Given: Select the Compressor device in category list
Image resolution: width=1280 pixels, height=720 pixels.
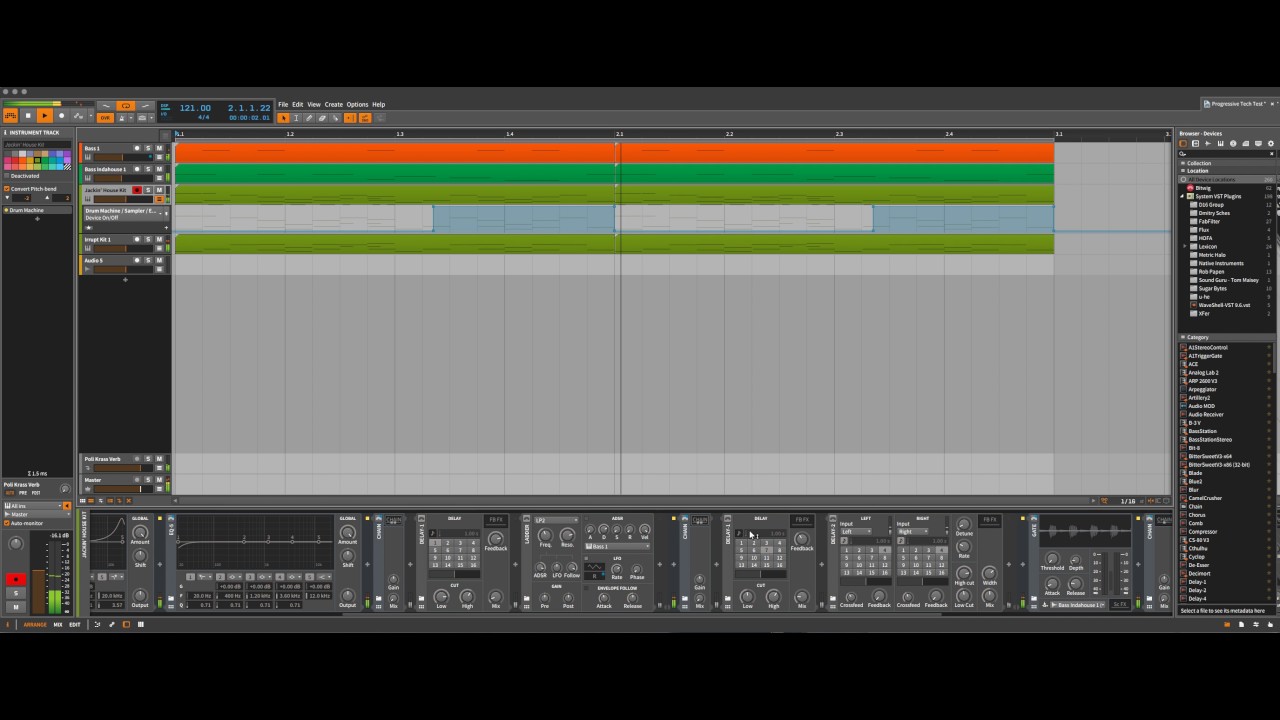Looking at the screenshot, I should [1202, 532].
